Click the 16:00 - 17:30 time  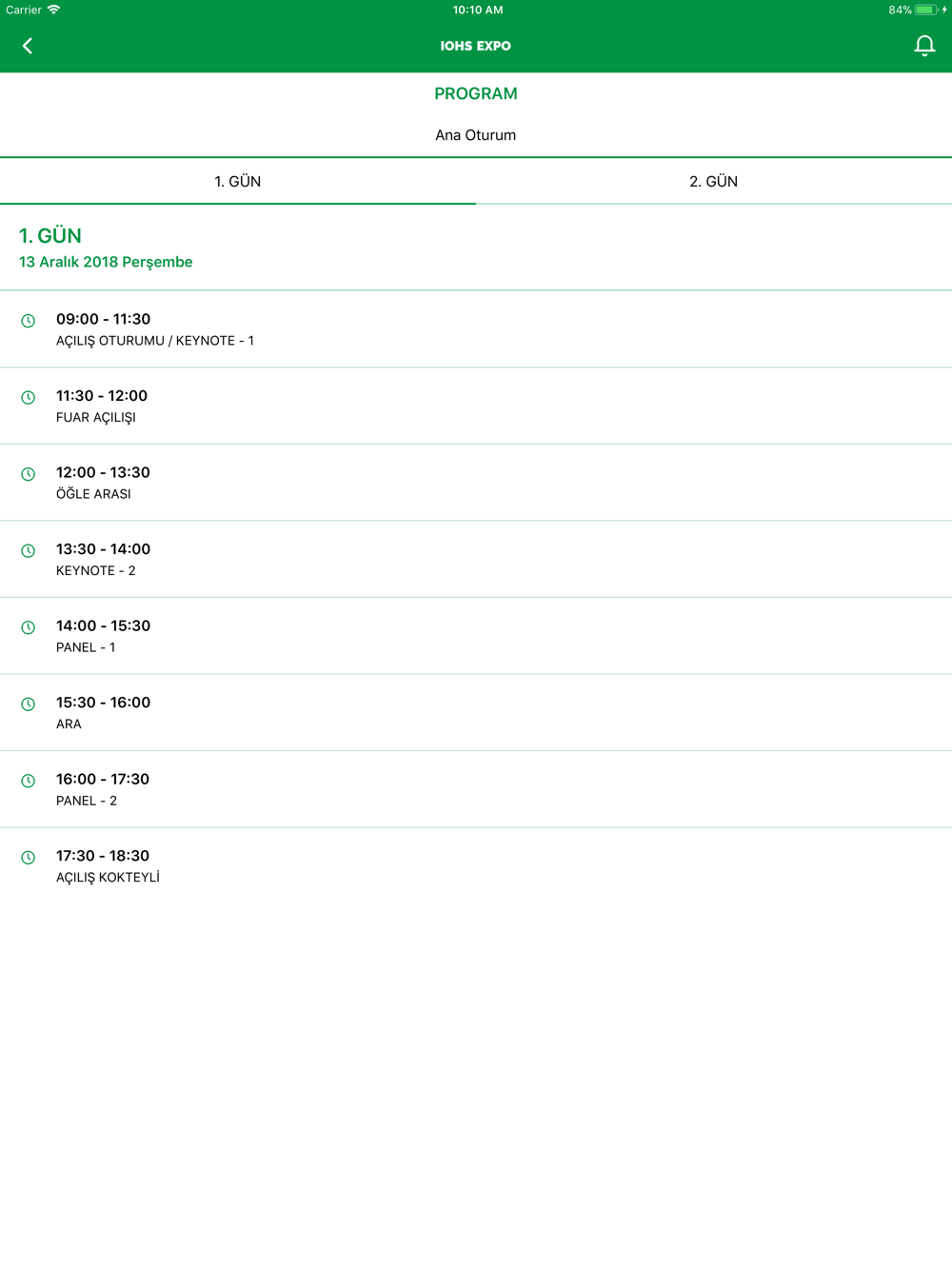[103, 779]
